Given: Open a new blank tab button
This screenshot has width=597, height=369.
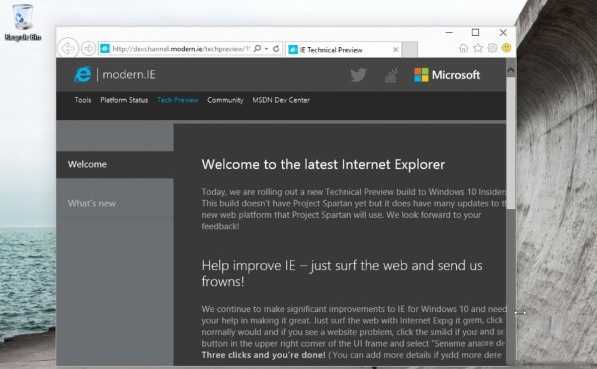Looking at the screenshot, I should (410, 50).
